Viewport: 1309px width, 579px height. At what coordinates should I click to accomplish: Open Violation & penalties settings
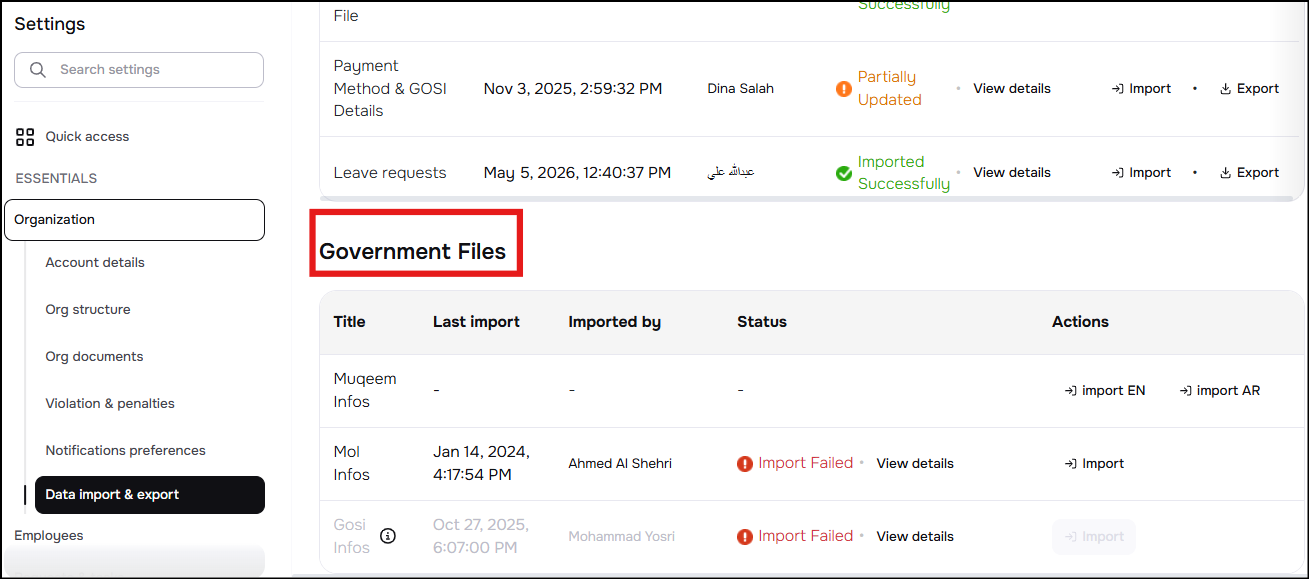[110, 404]
